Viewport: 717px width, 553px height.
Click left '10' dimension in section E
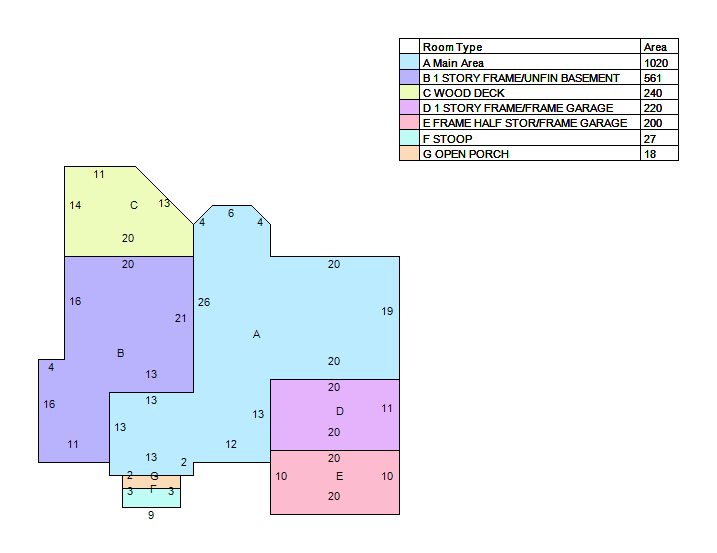[x=281, y=476]
